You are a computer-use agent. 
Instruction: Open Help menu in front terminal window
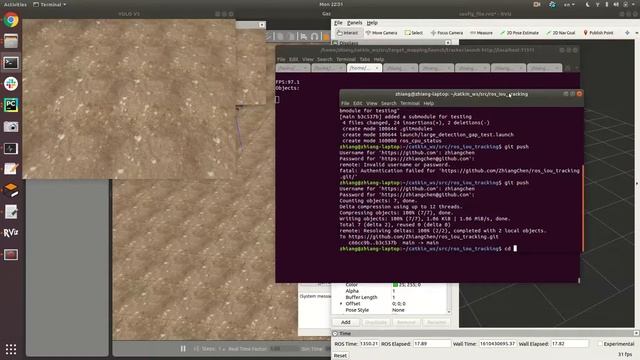coord(428,103)
